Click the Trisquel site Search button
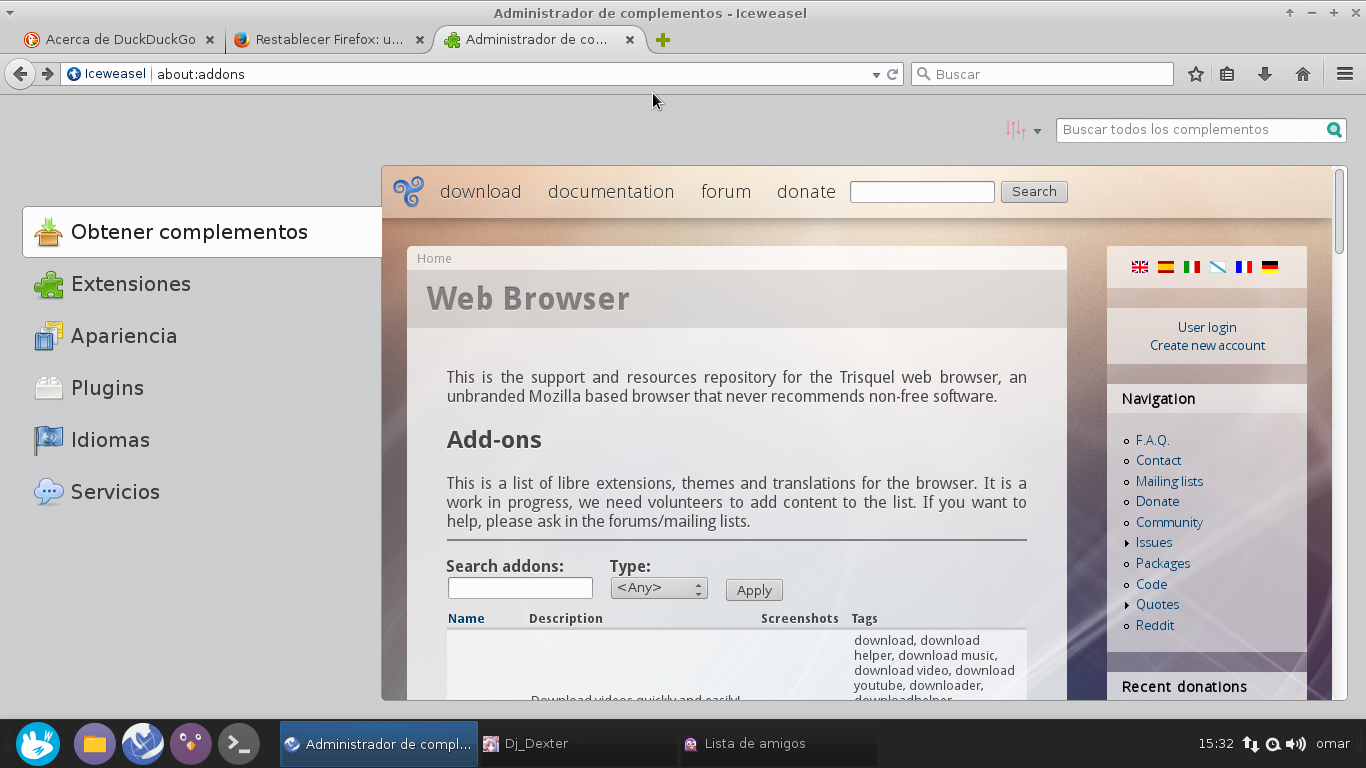 (x=1034, y=192)
